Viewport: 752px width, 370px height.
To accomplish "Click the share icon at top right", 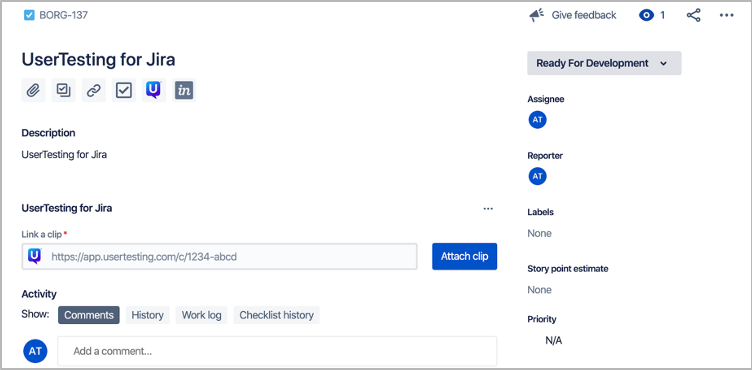I will point(693,15).
